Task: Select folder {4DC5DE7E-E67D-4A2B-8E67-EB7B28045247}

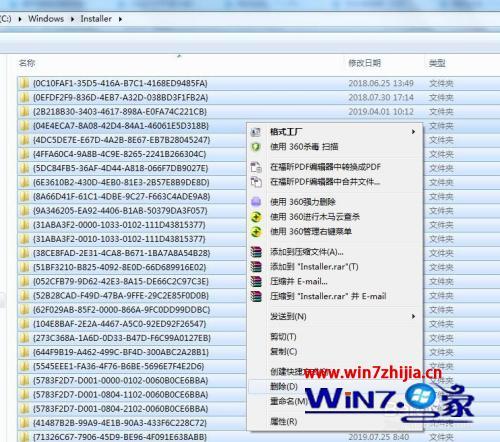Action: [121, 140]
